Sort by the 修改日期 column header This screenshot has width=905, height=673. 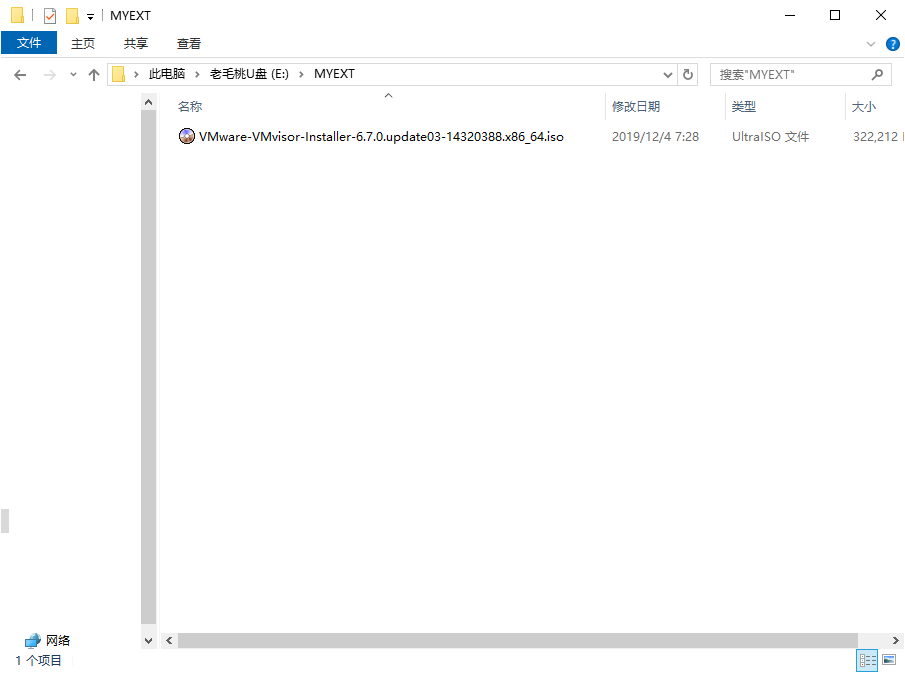coord(635,107)
